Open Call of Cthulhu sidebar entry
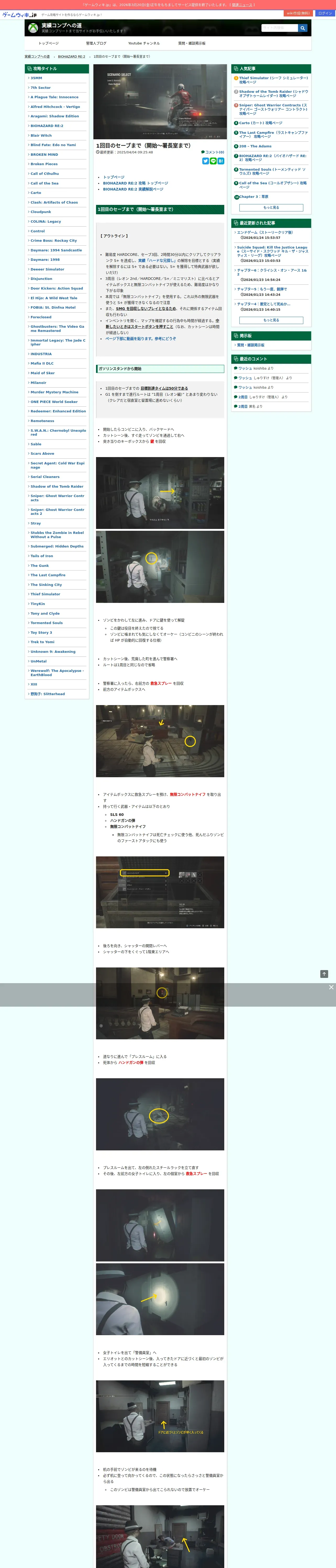The image size is (336, 1568). (45, 174)
